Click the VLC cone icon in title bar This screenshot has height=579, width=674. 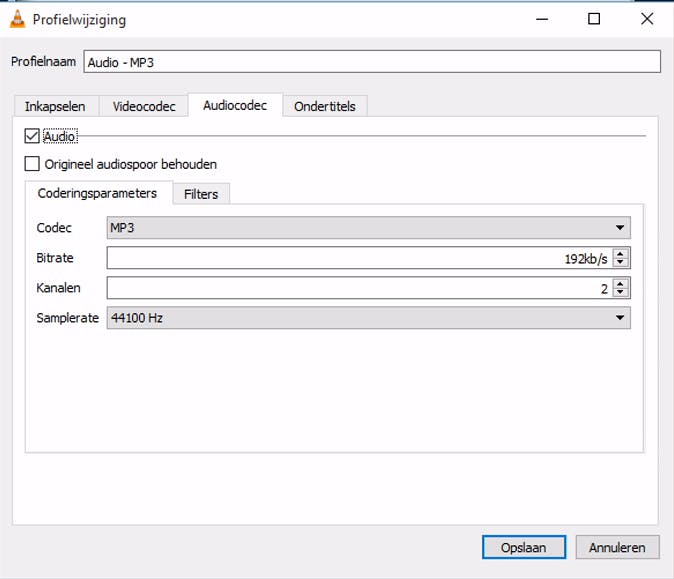[x=18, y=19]
